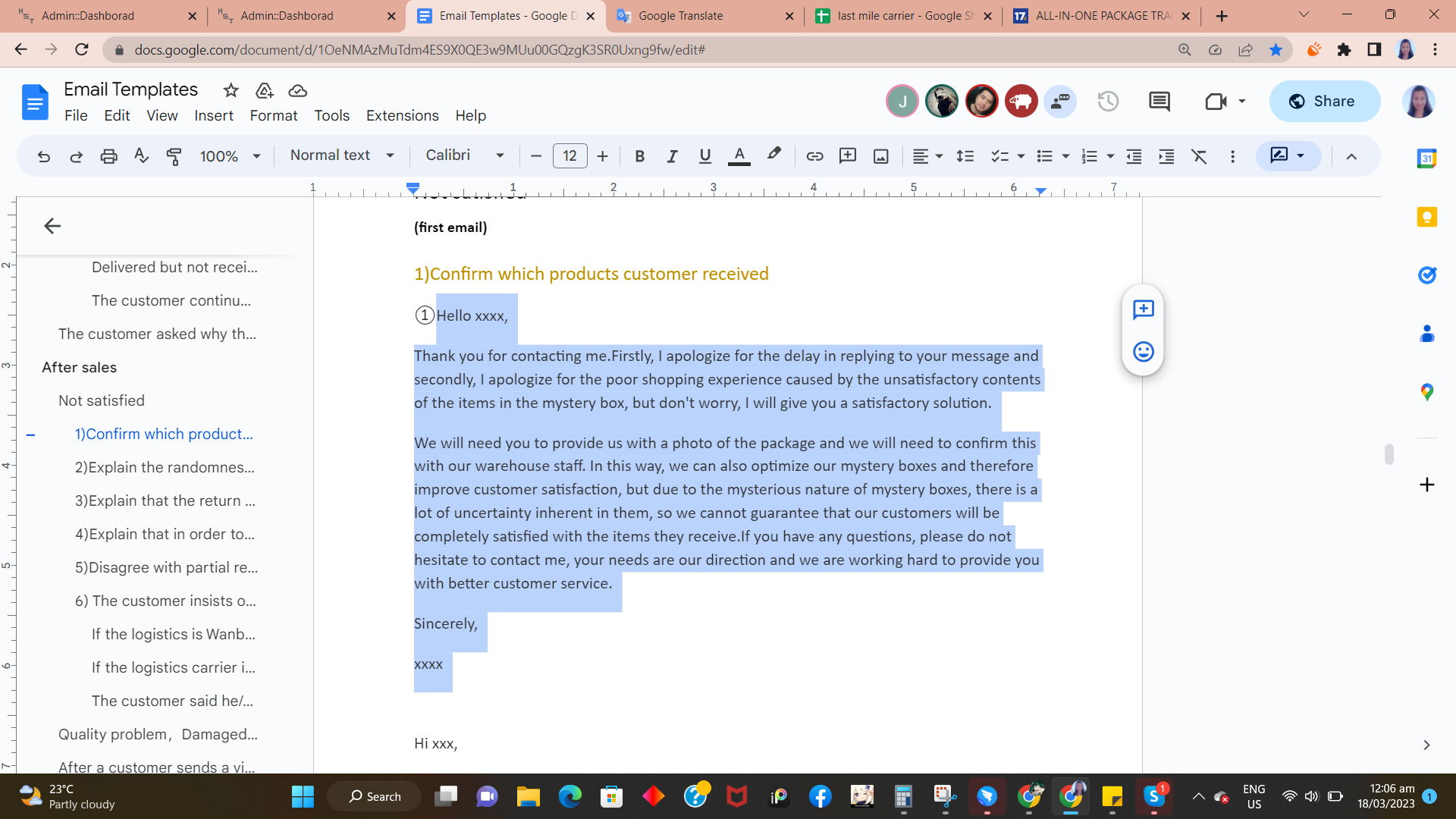Toggle italic formatting
The image size is (1456, 819).
coord(672,156)
